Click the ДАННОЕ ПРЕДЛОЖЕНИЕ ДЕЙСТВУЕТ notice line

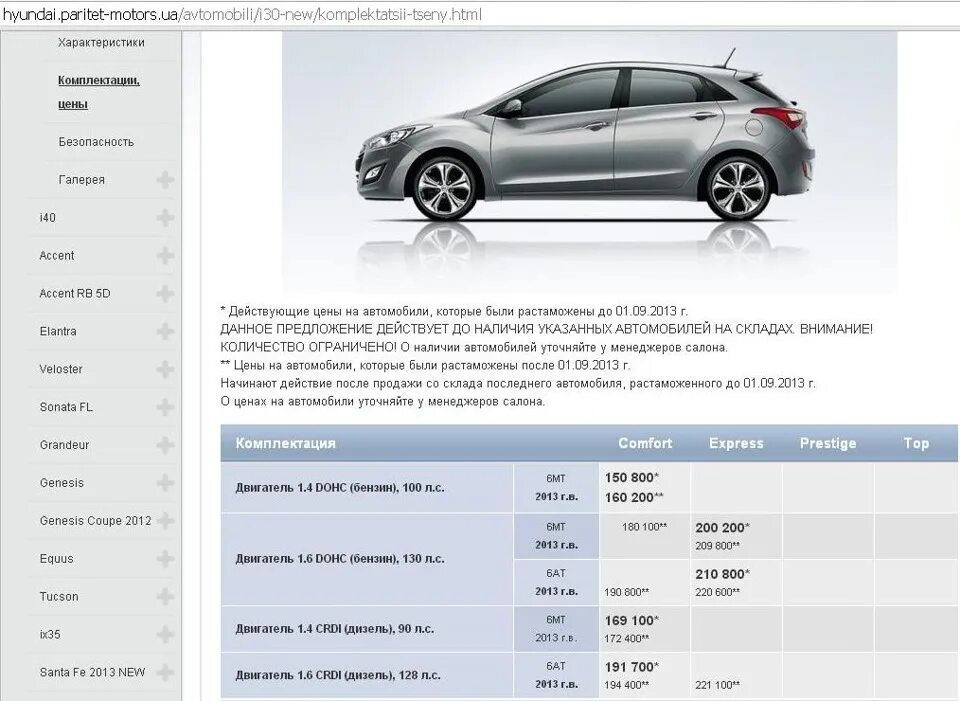pyautogui.click(x=547, y=329)
